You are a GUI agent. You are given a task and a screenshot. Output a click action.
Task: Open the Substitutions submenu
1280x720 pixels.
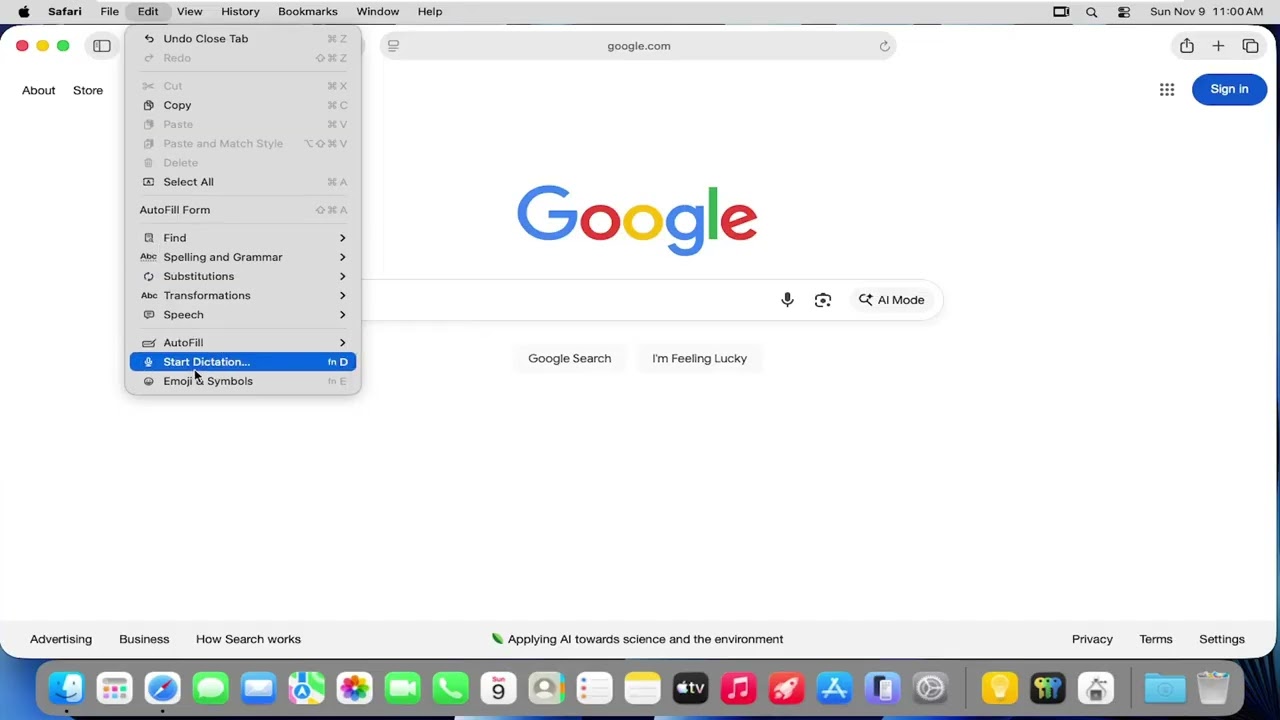pos(243,276)
